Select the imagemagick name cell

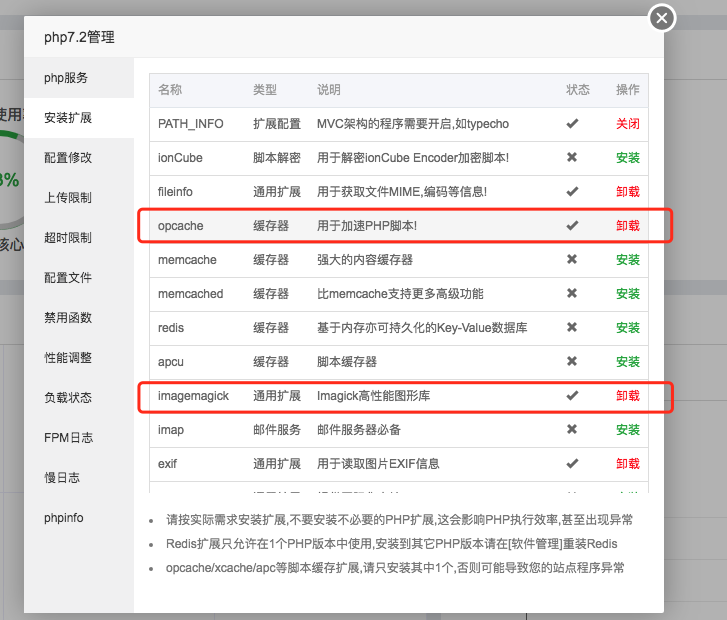(x=193, y=396)
